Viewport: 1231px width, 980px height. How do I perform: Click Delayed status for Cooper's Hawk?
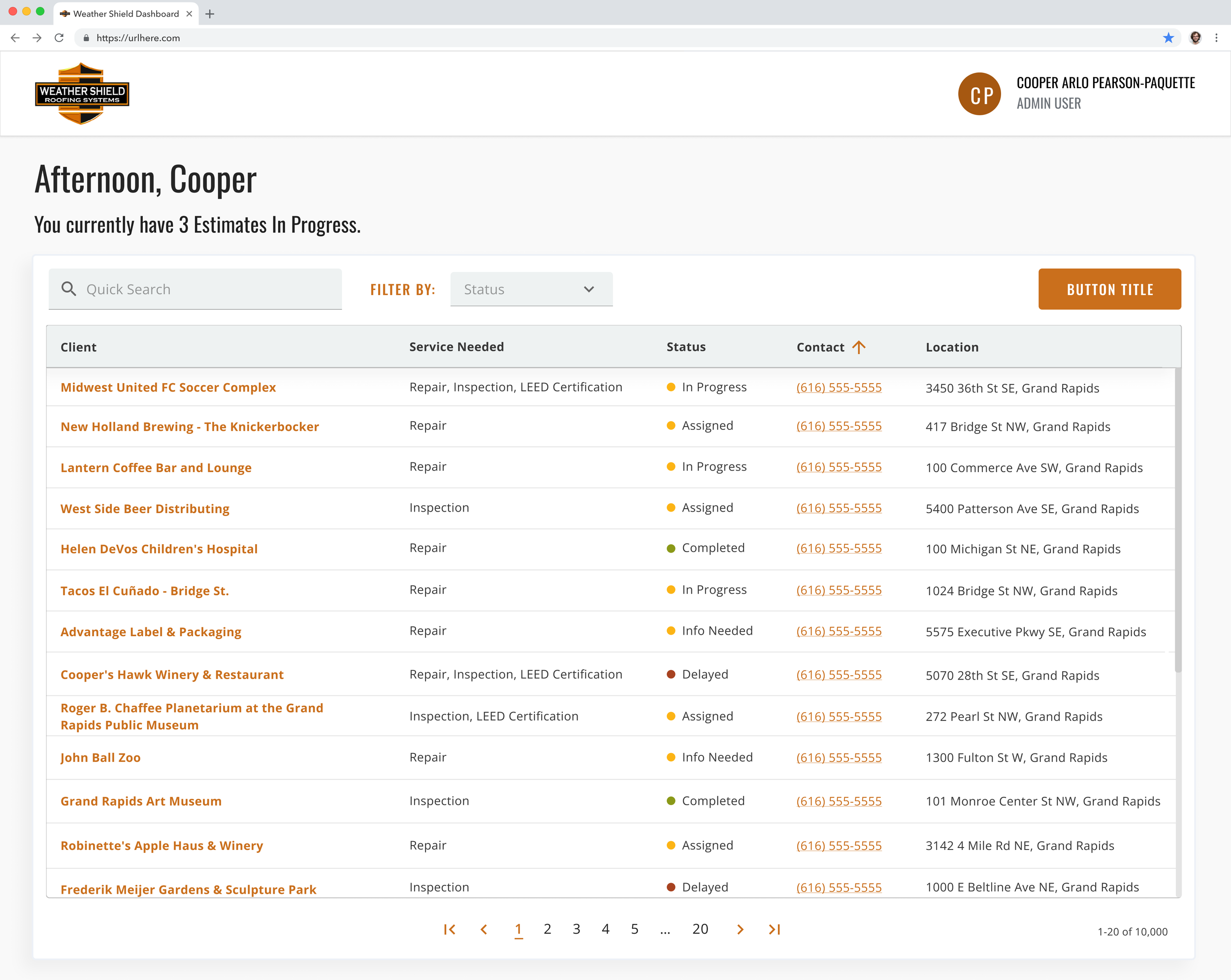click(698, 675)
